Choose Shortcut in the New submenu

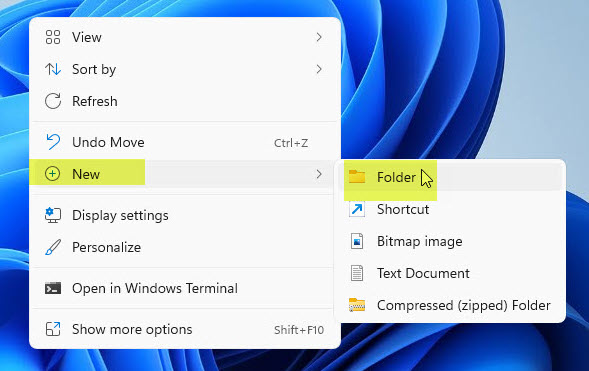click(450, 209)
